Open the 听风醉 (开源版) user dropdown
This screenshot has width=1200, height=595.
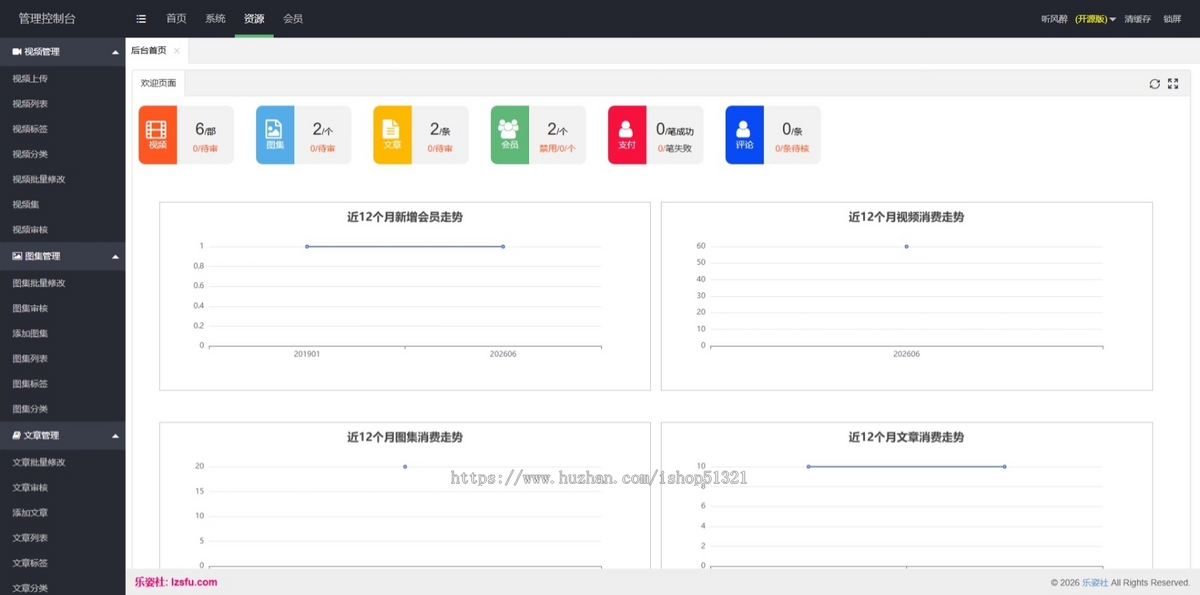pyautogui.click(x=1078, y=19)
